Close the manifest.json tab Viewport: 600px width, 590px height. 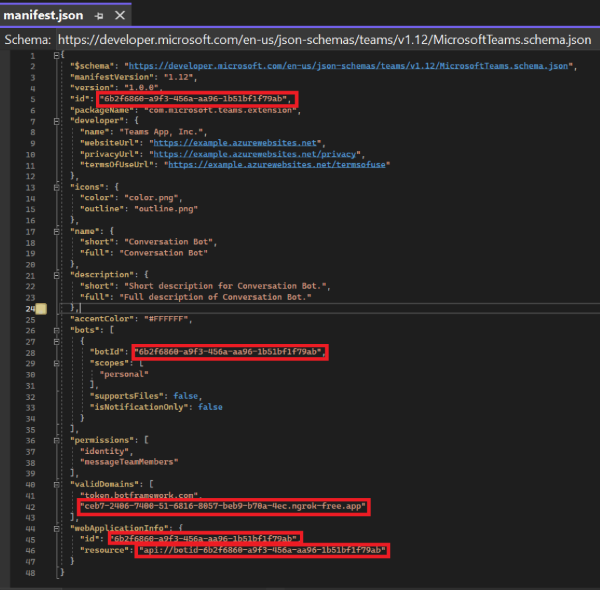tap(120, 15)
